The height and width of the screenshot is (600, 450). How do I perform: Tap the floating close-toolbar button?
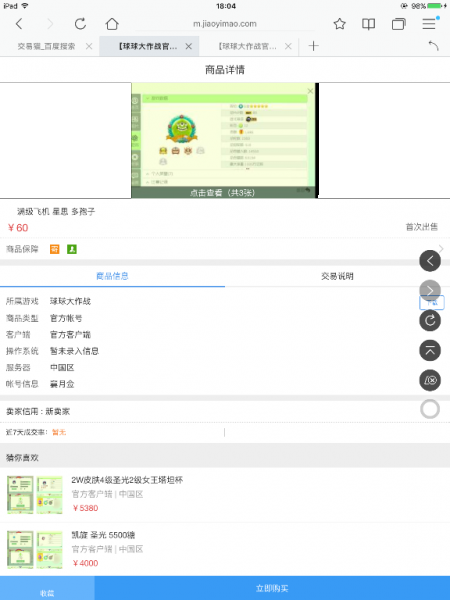tap(430, 380)
